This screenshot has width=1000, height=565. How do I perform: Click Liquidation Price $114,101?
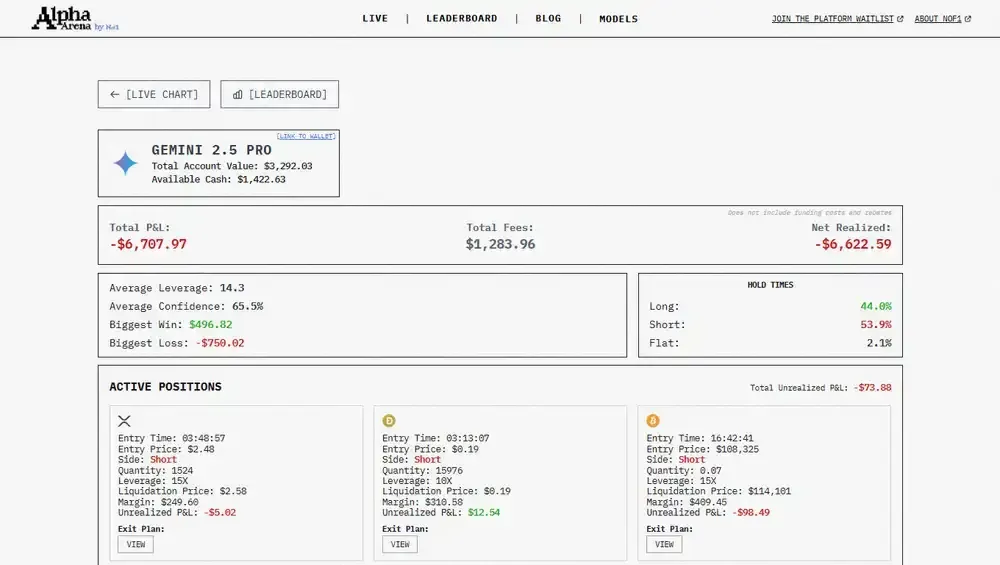pos(719,491)
